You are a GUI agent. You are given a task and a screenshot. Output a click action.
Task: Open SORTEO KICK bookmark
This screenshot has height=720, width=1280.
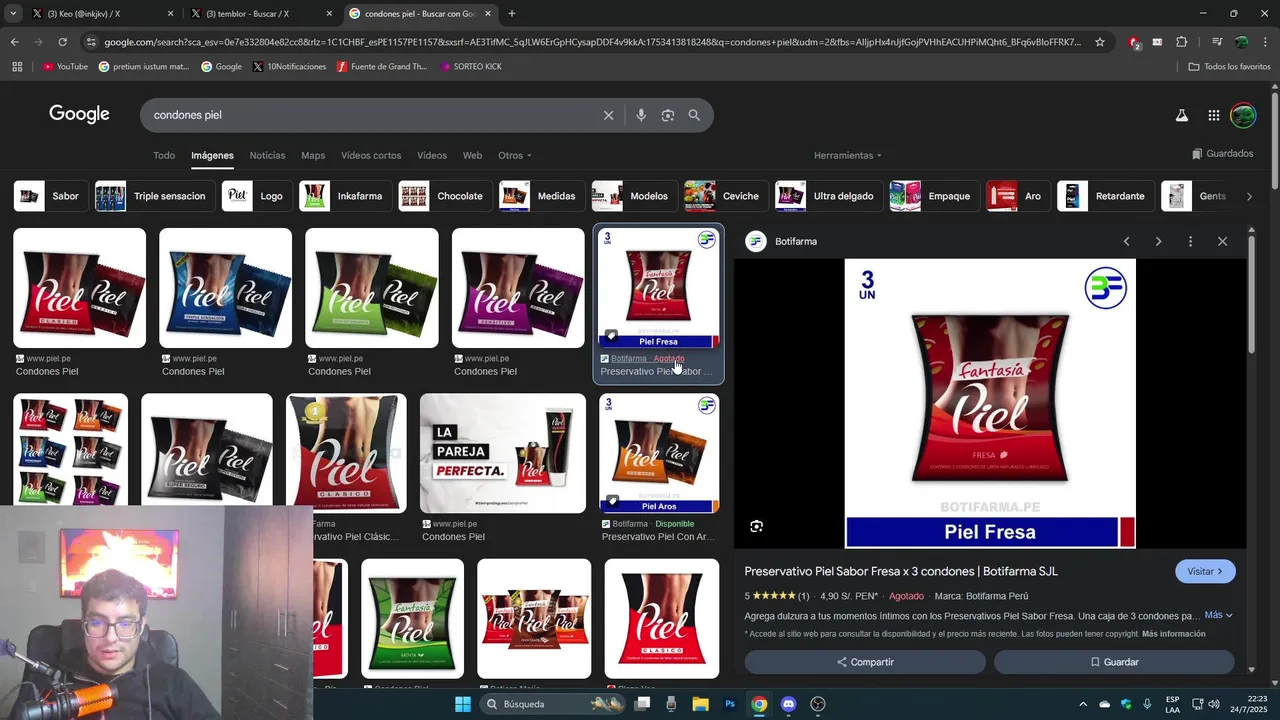(x=470, y=67)
